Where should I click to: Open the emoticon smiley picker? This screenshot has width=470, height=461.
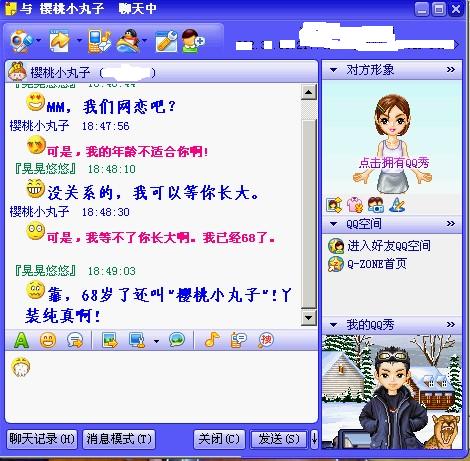click(48, 340)
